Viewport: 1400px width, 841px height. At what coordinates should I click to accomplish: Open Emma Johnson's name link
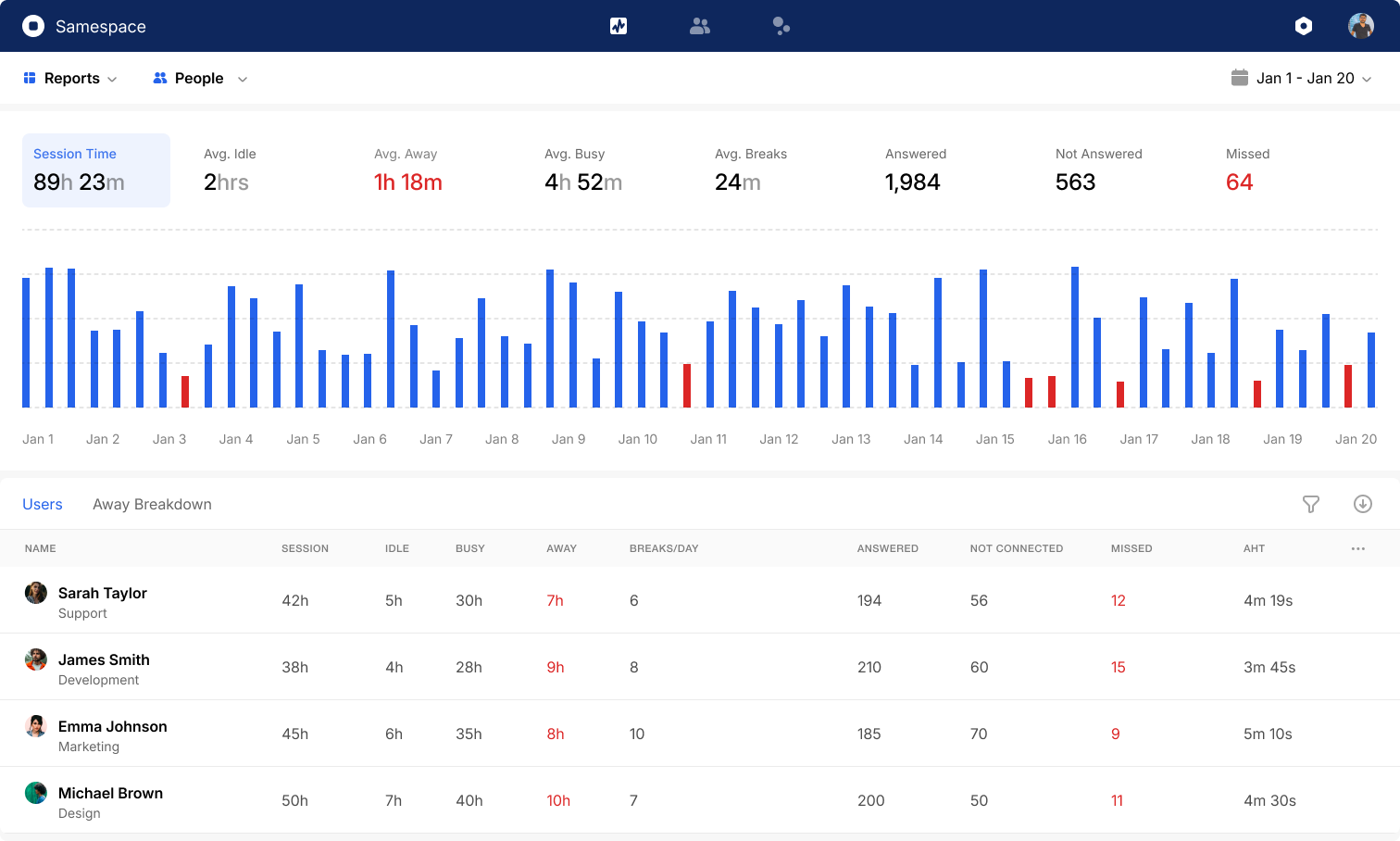[113, 726]
